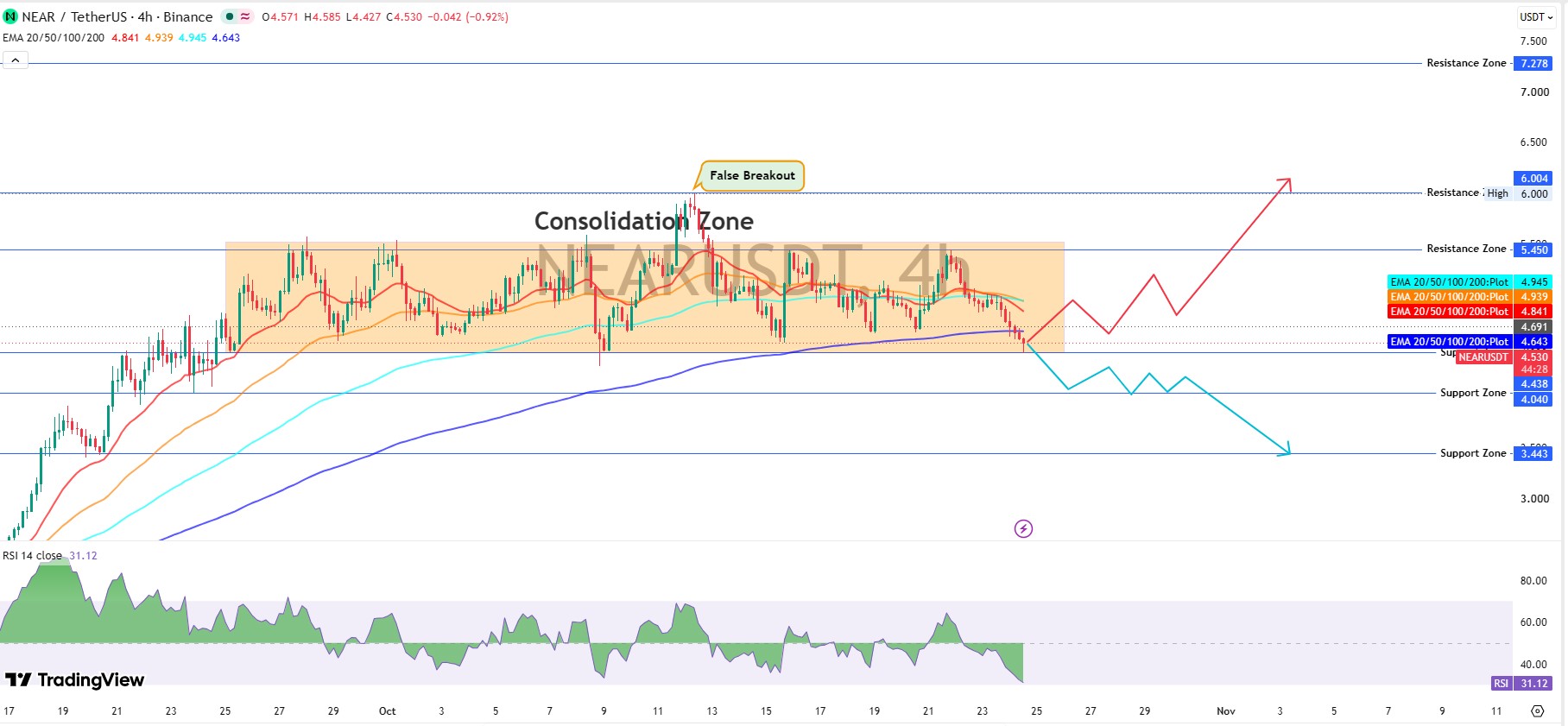
Task: Click the "Nov" label on the time axis
Action: (x=1226, y=711)
